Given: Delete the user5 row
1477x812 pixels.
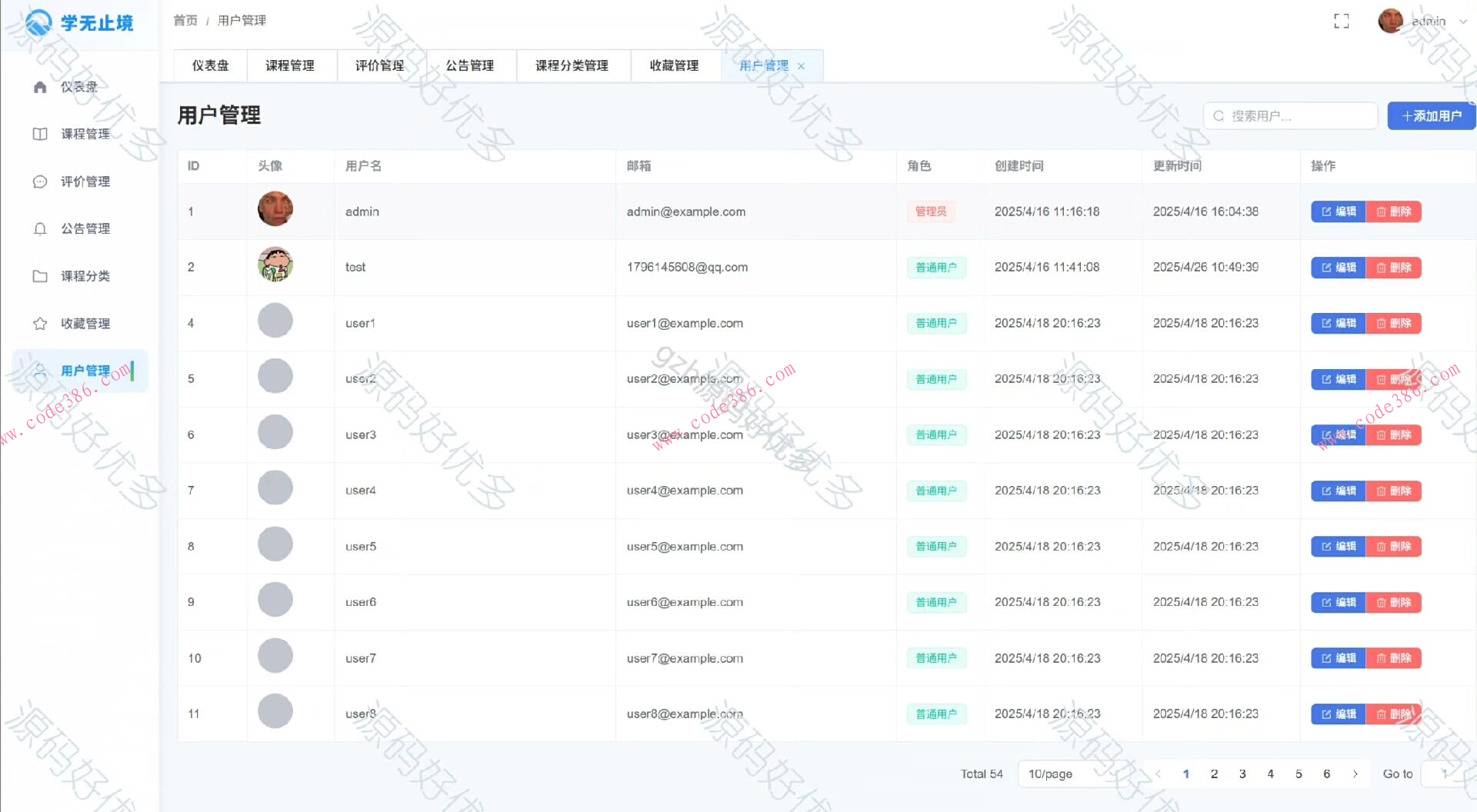Looking at the screenshot, I should tap(1394, 546).
